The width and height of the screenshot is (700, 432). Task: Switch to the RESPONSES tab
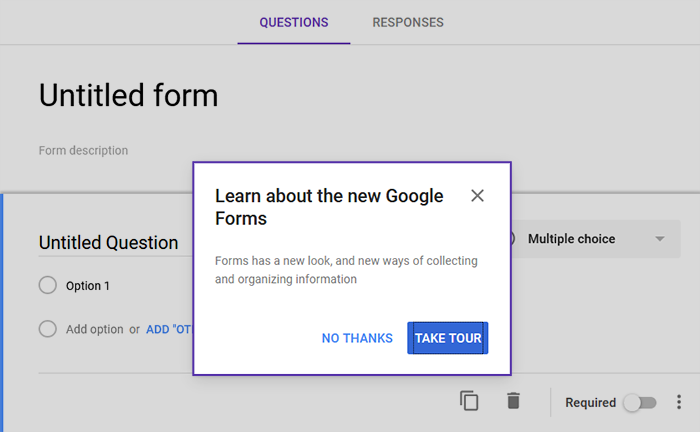(x=408, y=22)
